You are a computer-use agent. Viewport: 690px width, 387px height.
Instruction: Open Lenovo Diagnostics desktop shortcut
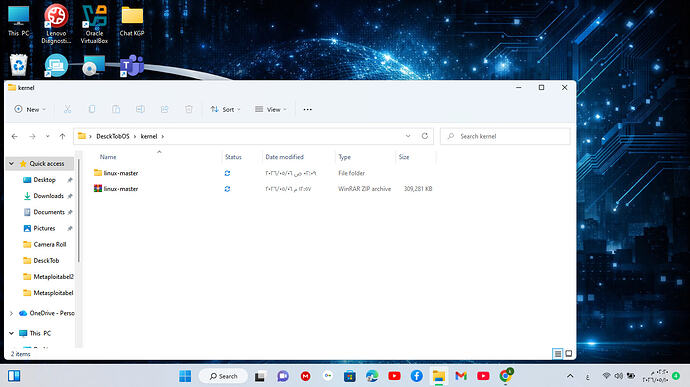(x=56, y=24)
